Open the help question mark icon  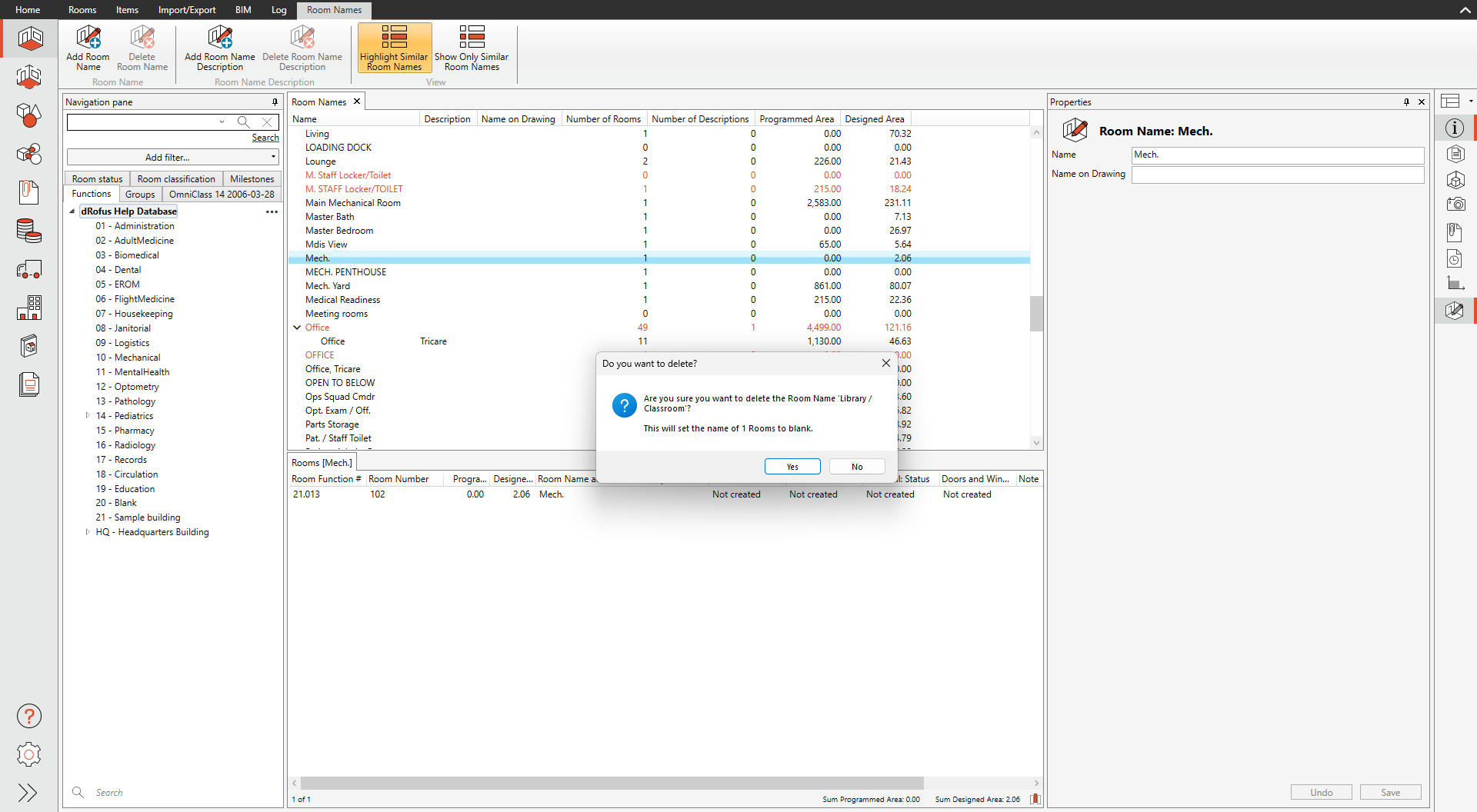coord(29,716)
